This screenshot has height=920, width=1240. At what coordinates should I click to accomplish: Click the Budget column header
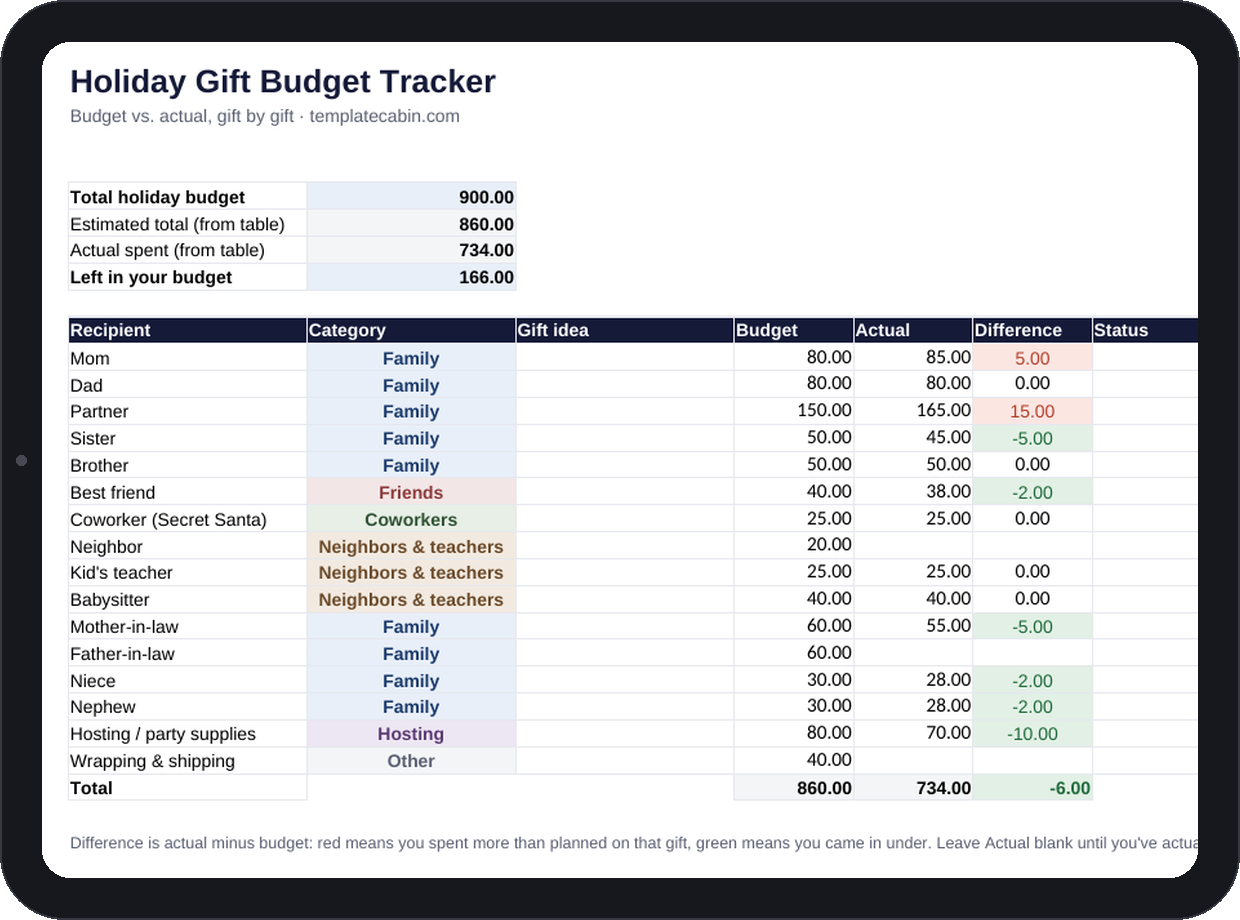pos(794,330)
